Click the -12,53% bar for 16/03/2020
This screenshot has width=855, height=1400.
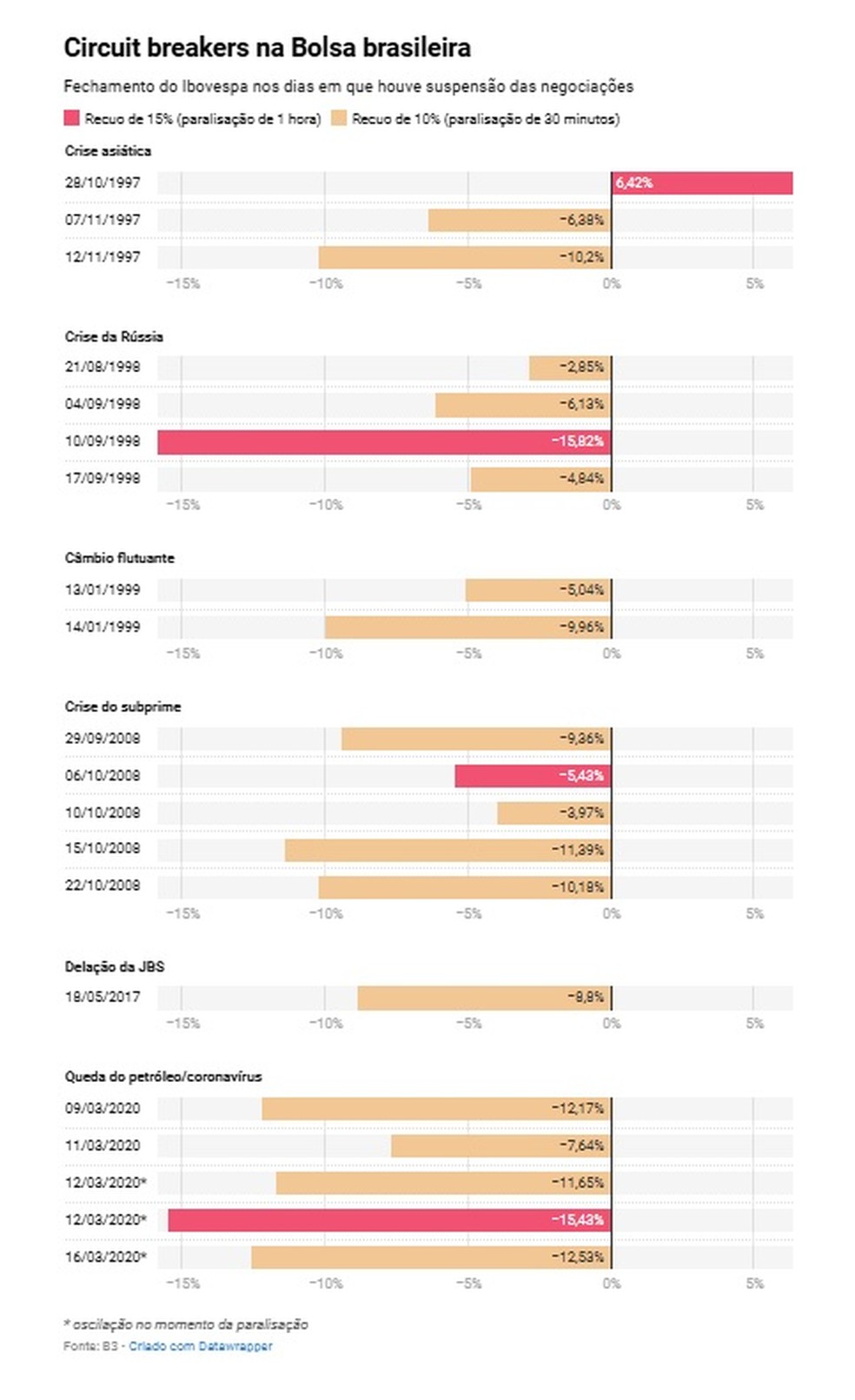431,1257
